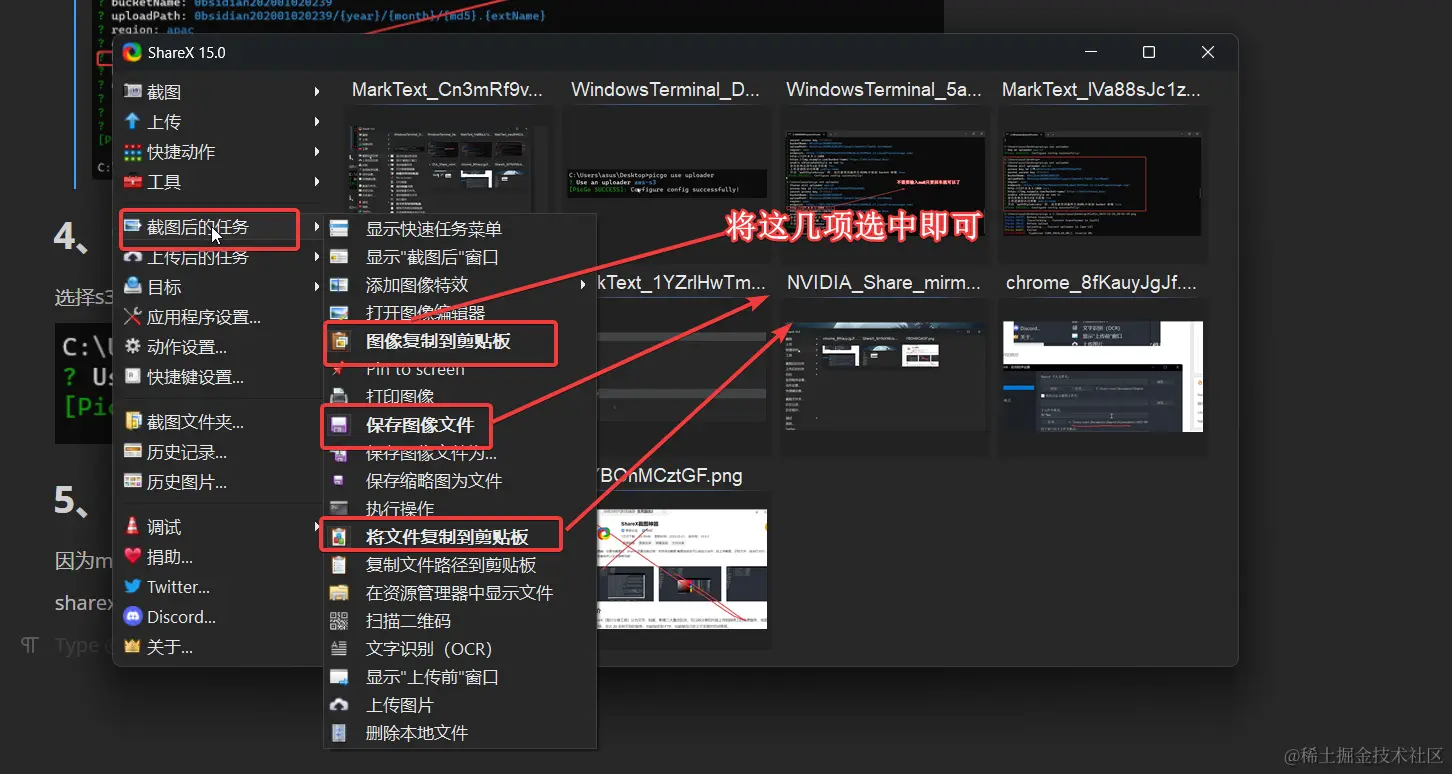Select the WindowsTerminal_5a thumbnail image

(884, 185)
